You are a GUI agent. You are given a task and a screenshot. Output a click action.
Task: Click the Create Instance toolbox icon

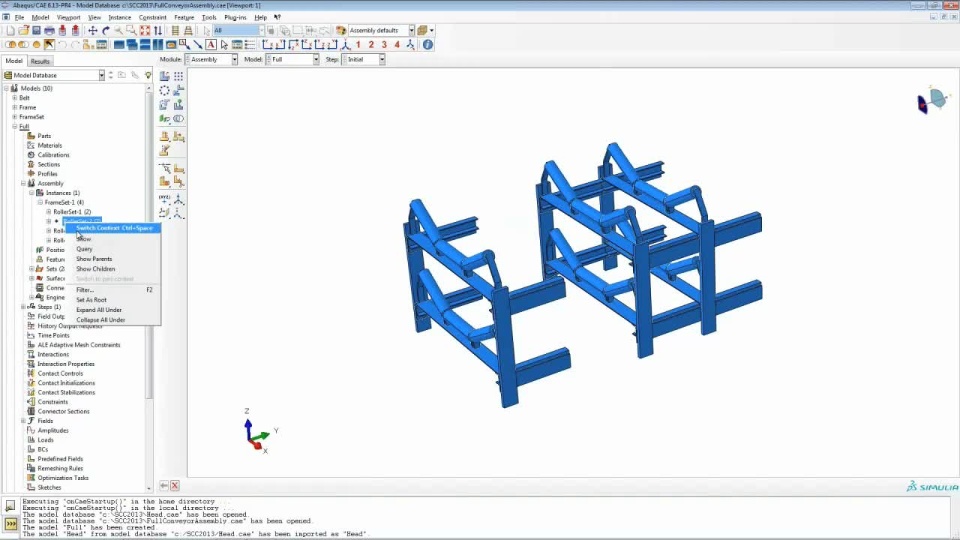165,77
